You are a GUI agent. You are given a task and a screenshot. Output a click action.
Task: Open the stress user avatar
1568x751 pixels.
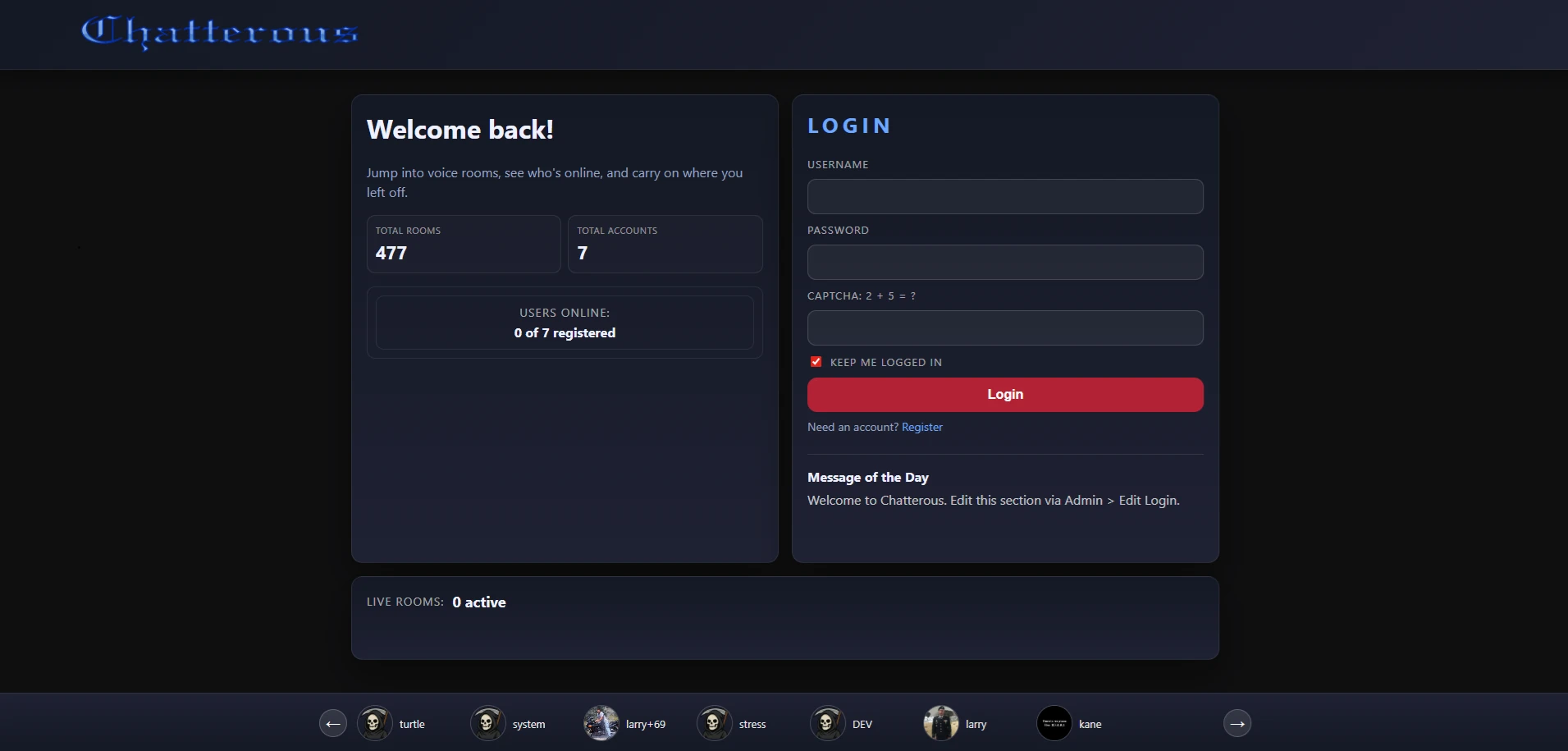tap(713, 723)
